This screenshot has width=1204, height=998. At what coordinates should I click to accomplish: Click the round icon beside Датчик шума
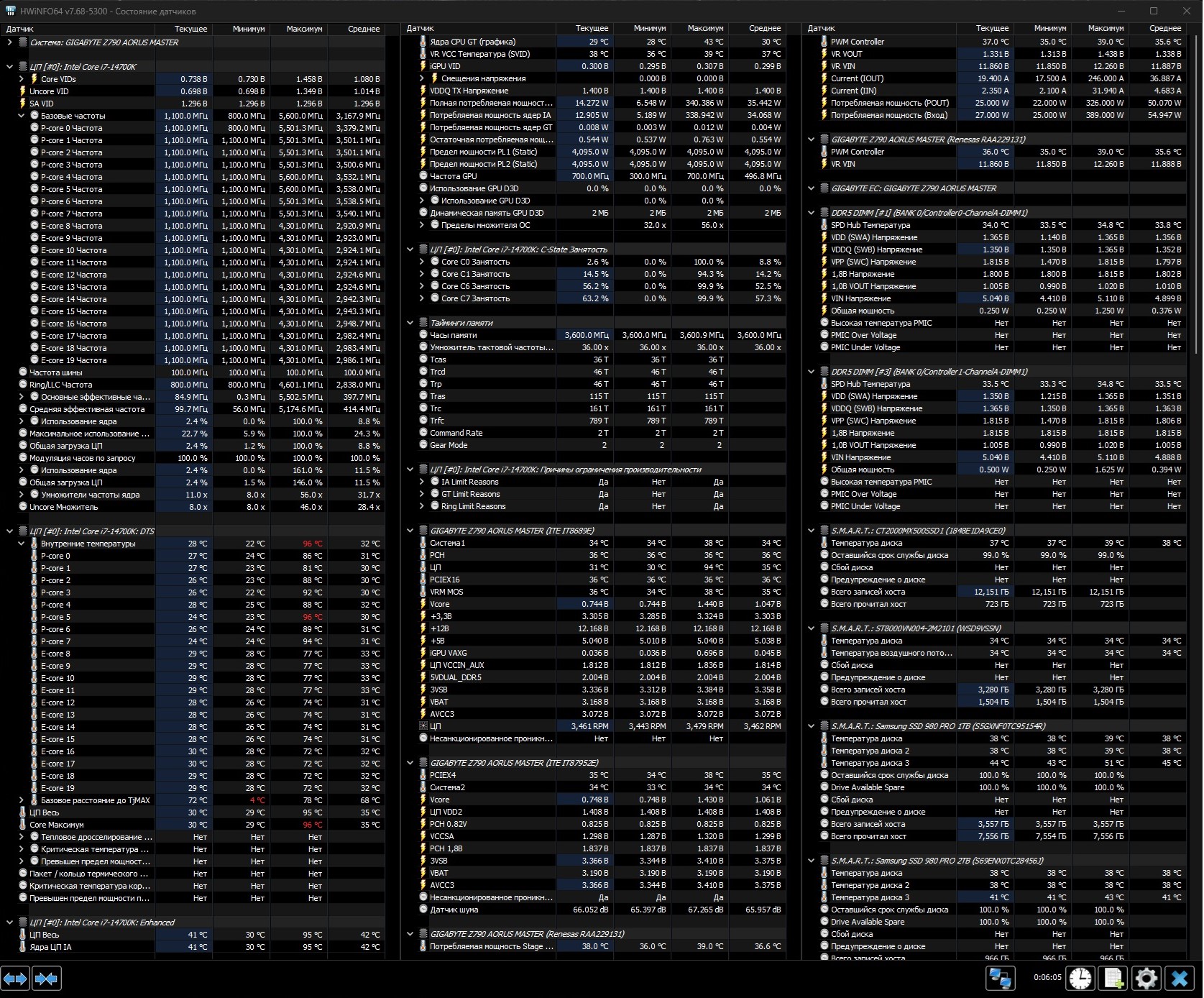(423, 910)
